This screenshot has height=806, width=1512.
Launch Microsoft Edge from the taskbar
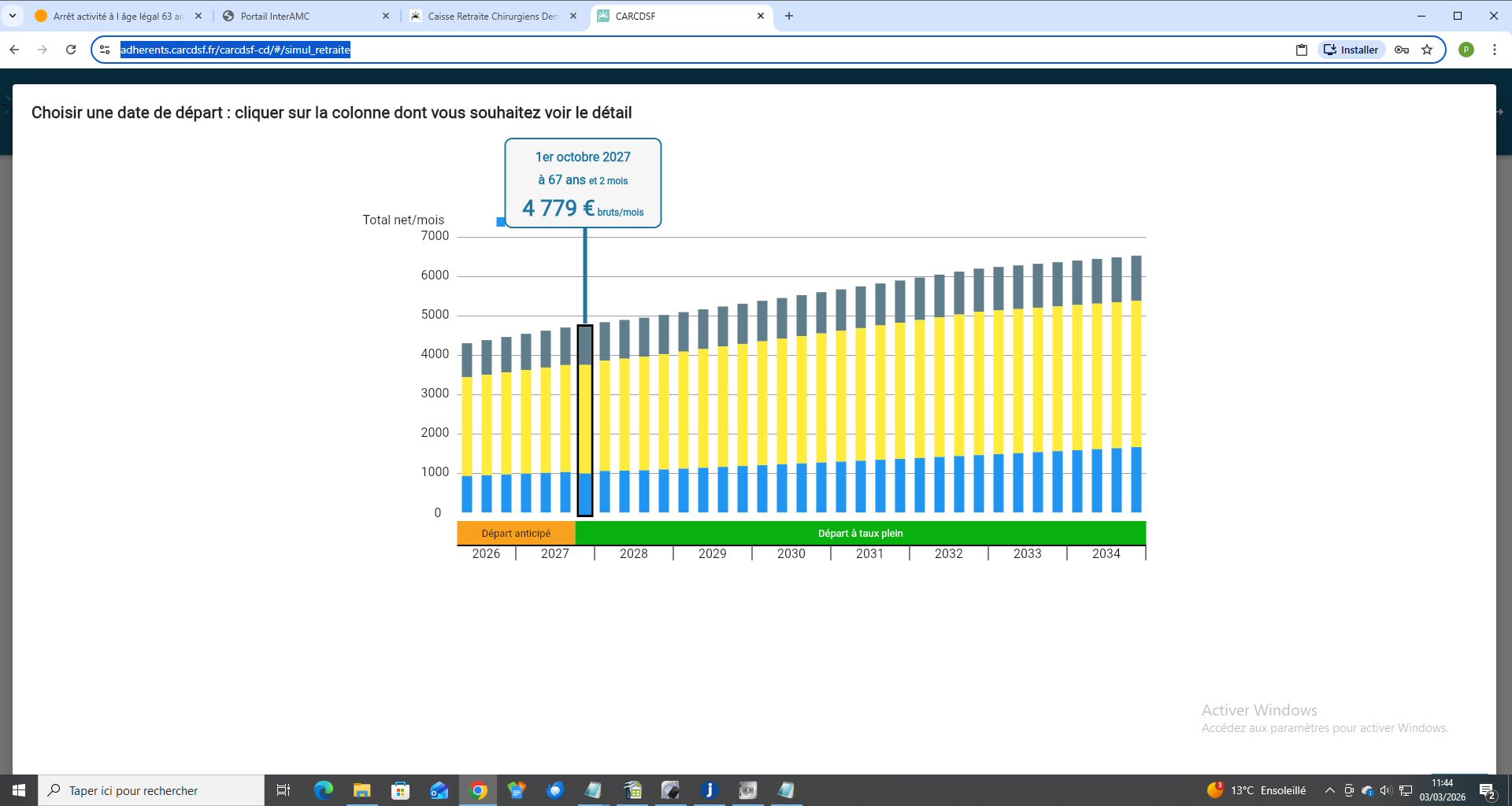click(324, 790)
